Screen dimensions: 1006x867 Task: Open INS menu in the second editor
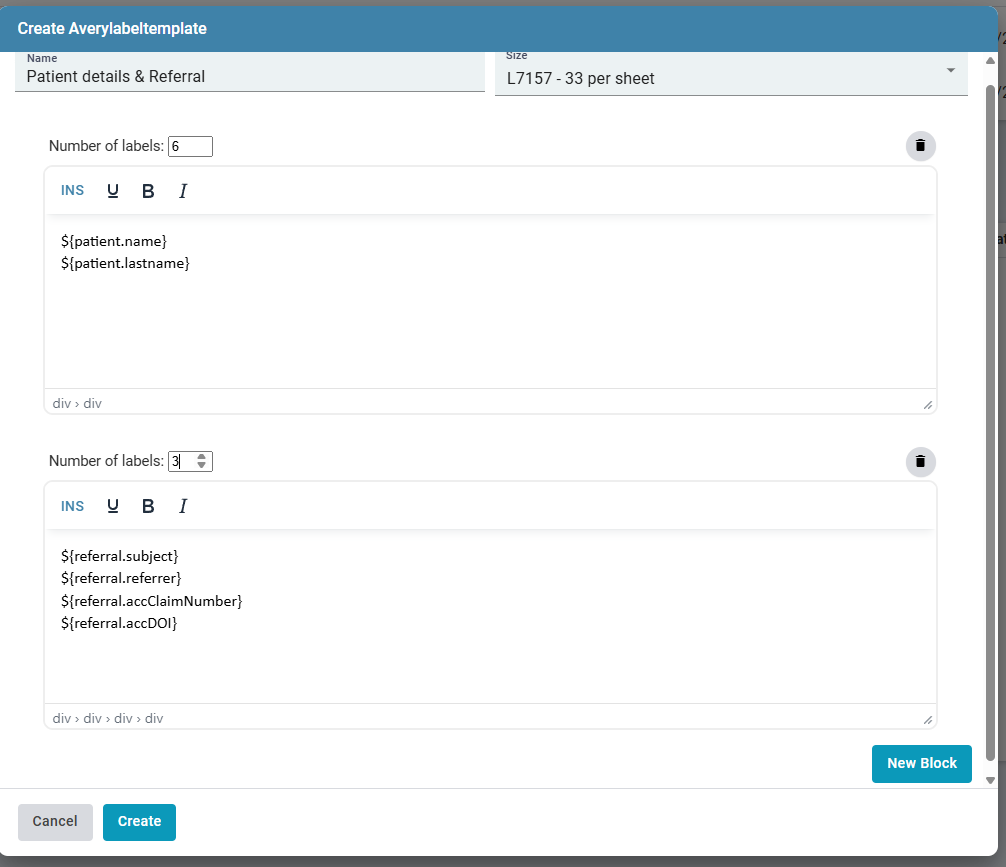73,506
